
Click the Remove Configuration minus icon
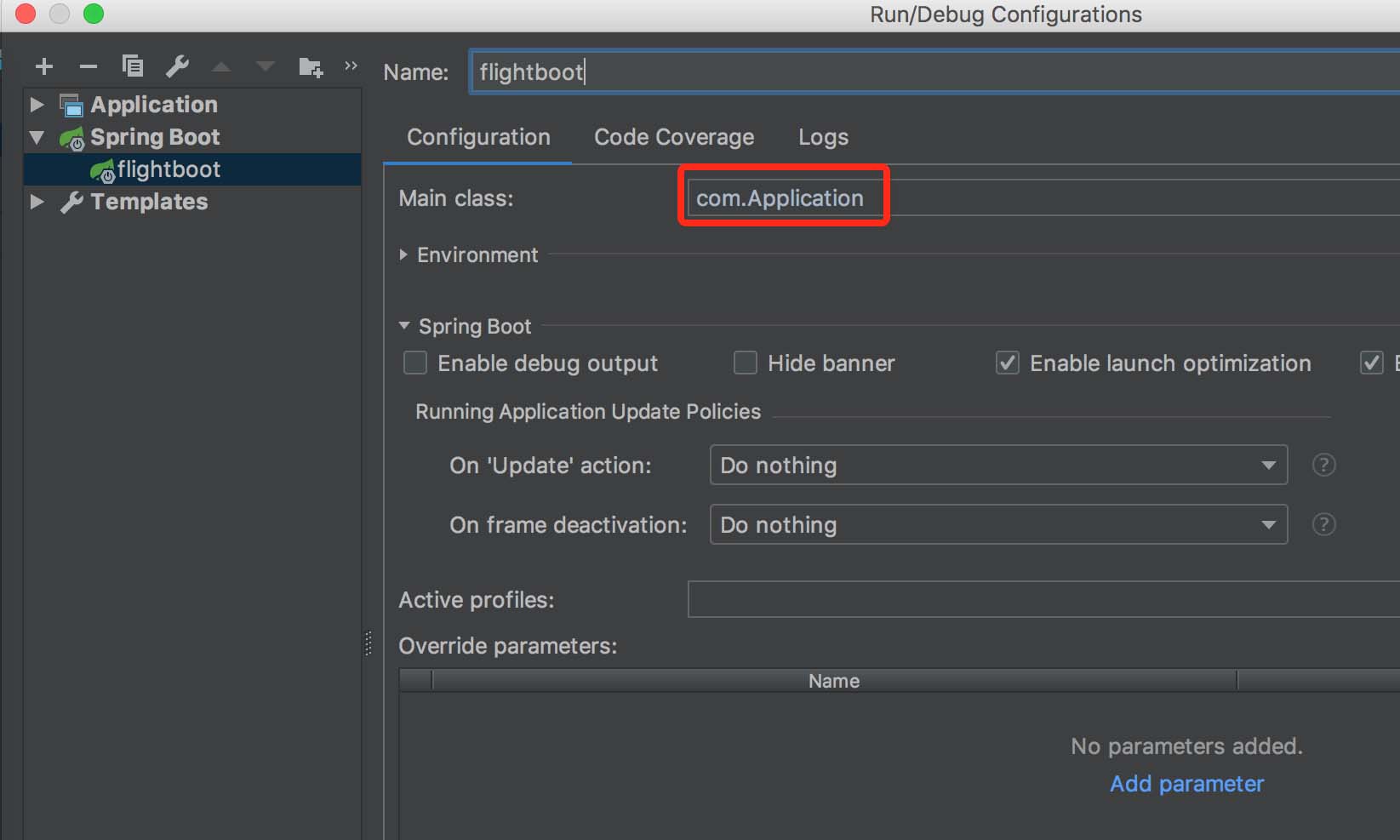point(88,66)
